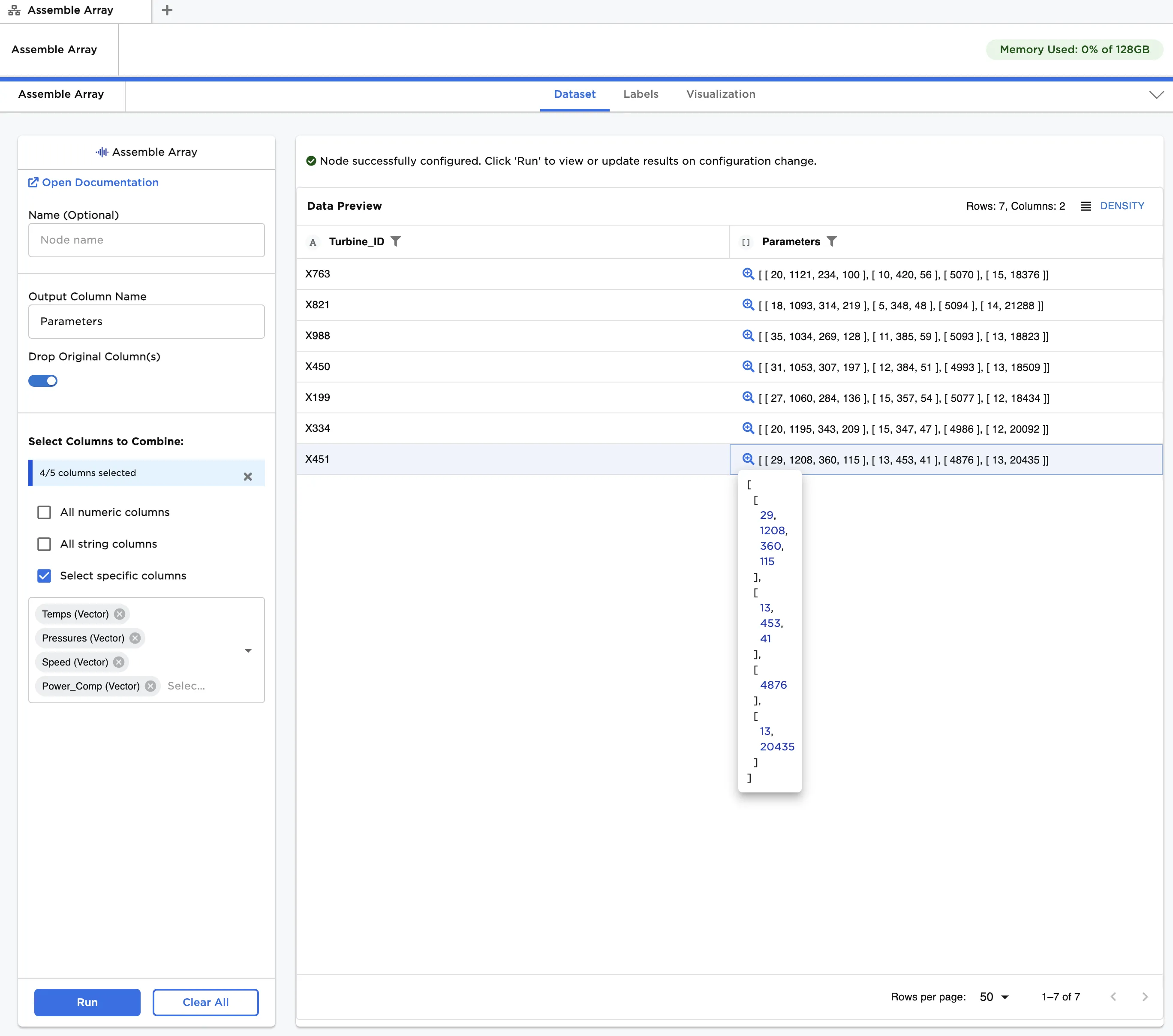The width and height of the screenshot is (1173, 1036).
Task: Open Rows per page dropdown
Action: point(994,997)
